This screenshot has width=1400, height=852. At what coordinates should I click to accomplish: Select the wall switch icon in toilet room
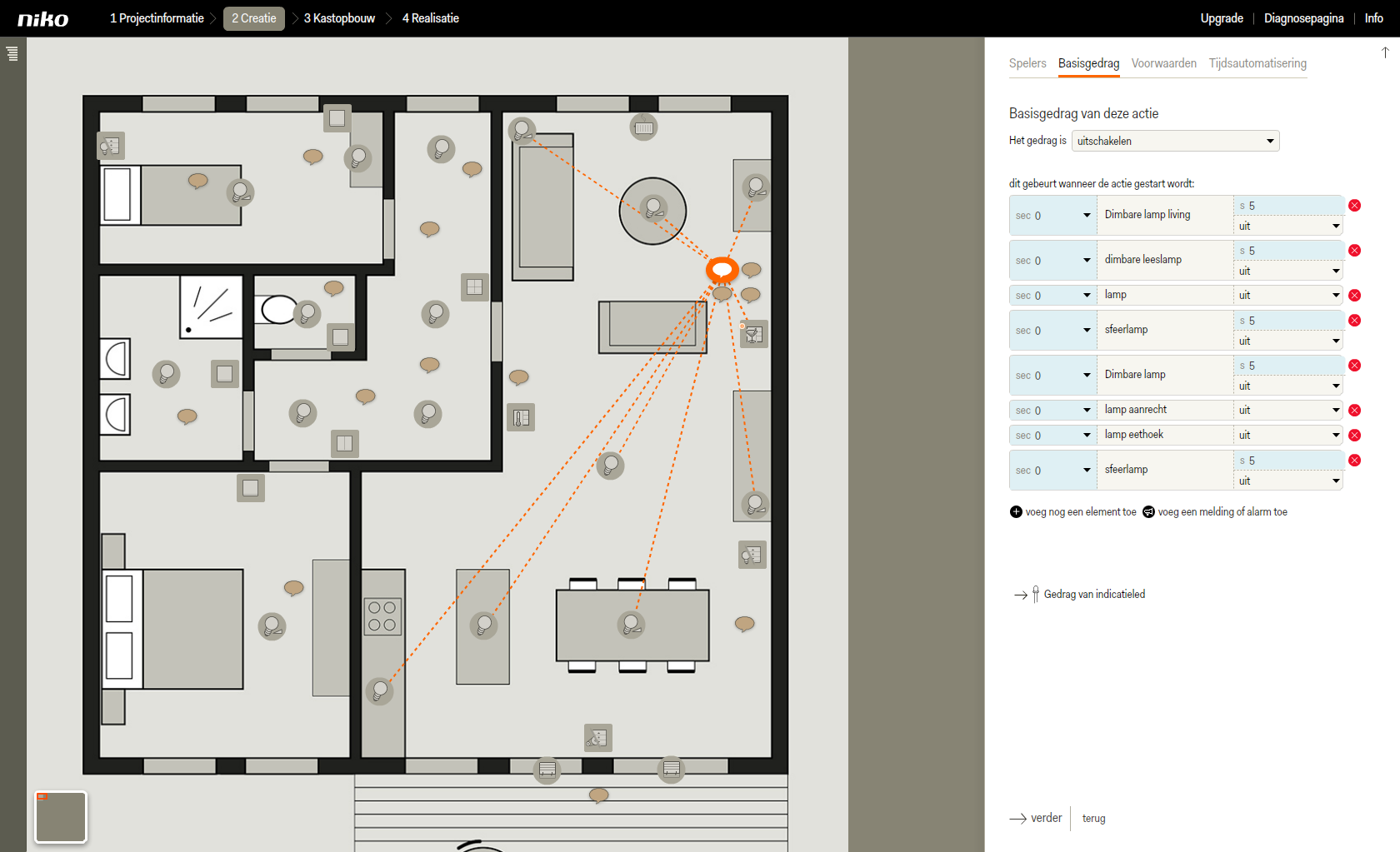point(340,337)
